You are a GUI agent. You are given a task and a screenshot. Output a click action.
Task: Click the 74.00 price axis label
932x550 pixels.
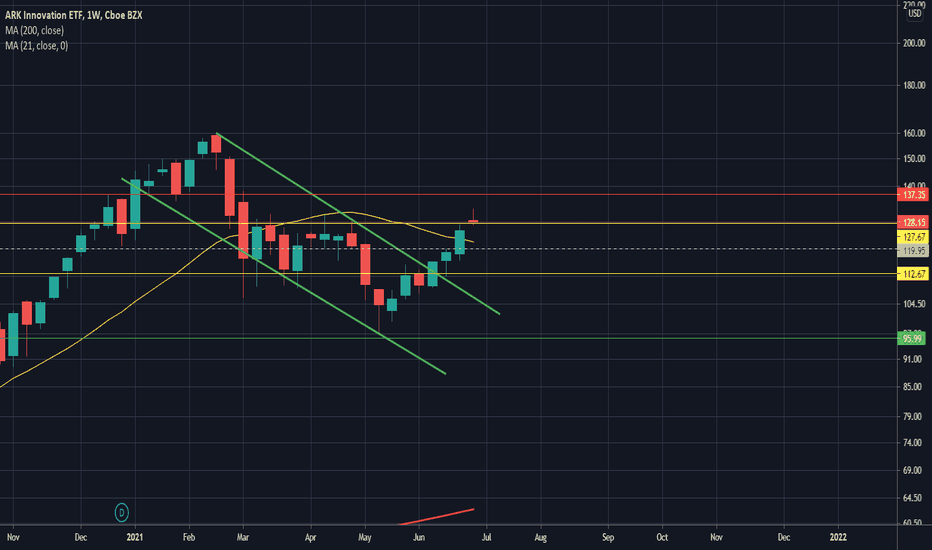pos(912,442)
